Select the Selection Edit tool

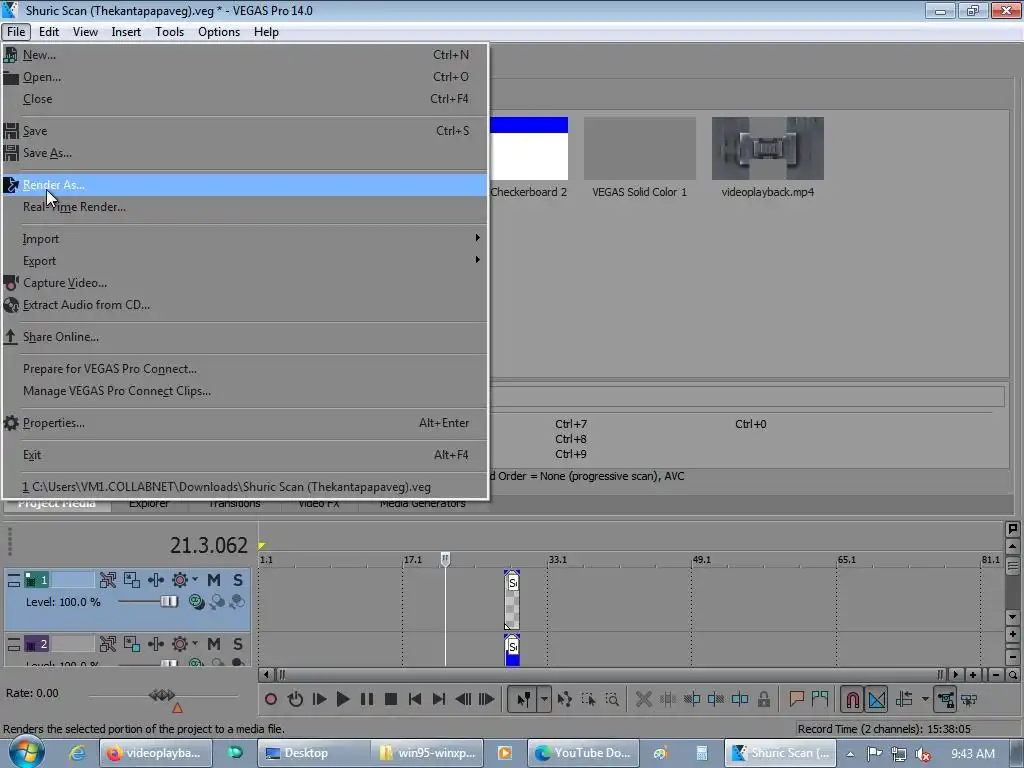pyautogui.click(x=588, y=699)
